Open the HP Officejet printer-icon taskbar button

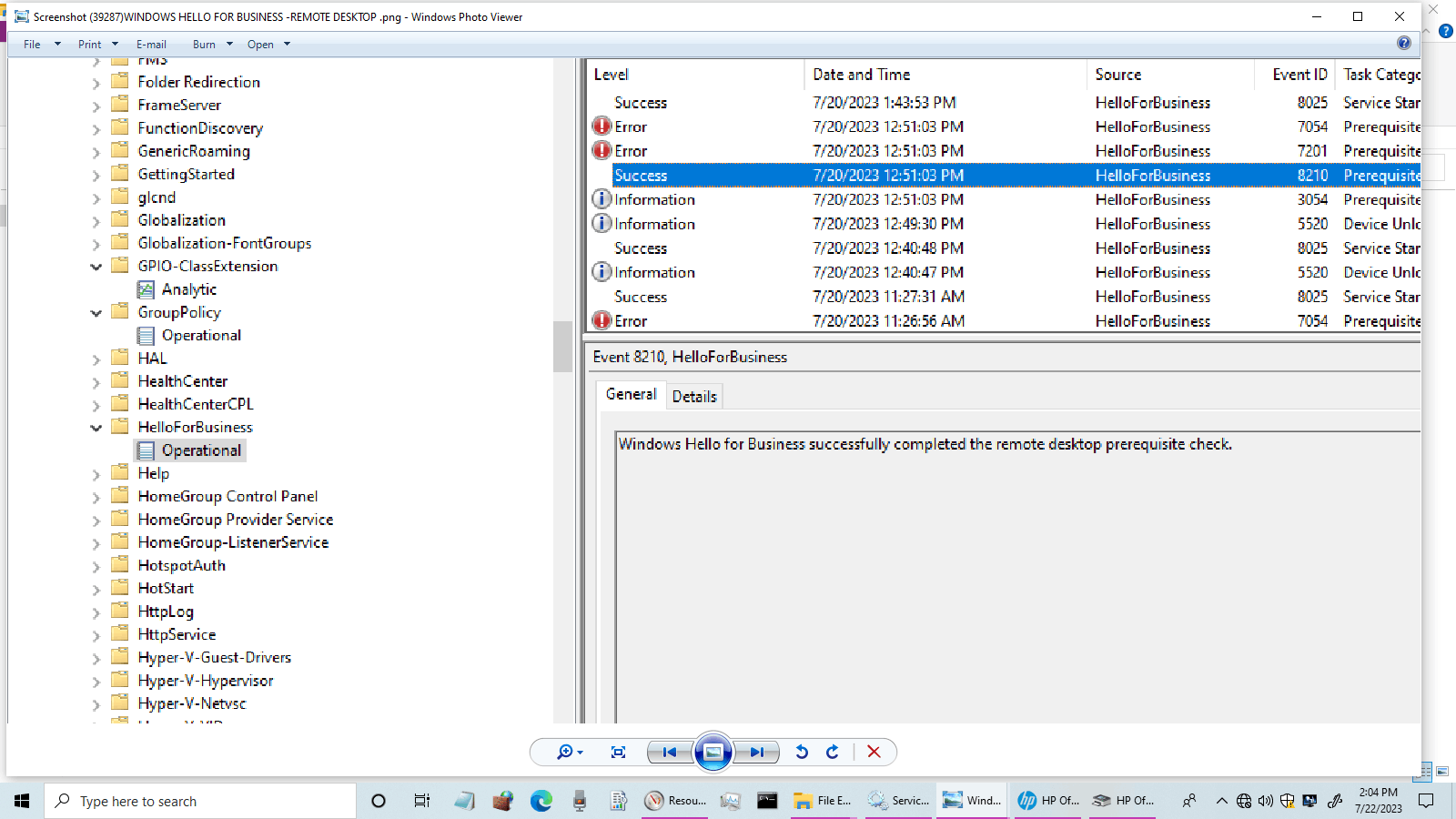tap(1122, 801)
